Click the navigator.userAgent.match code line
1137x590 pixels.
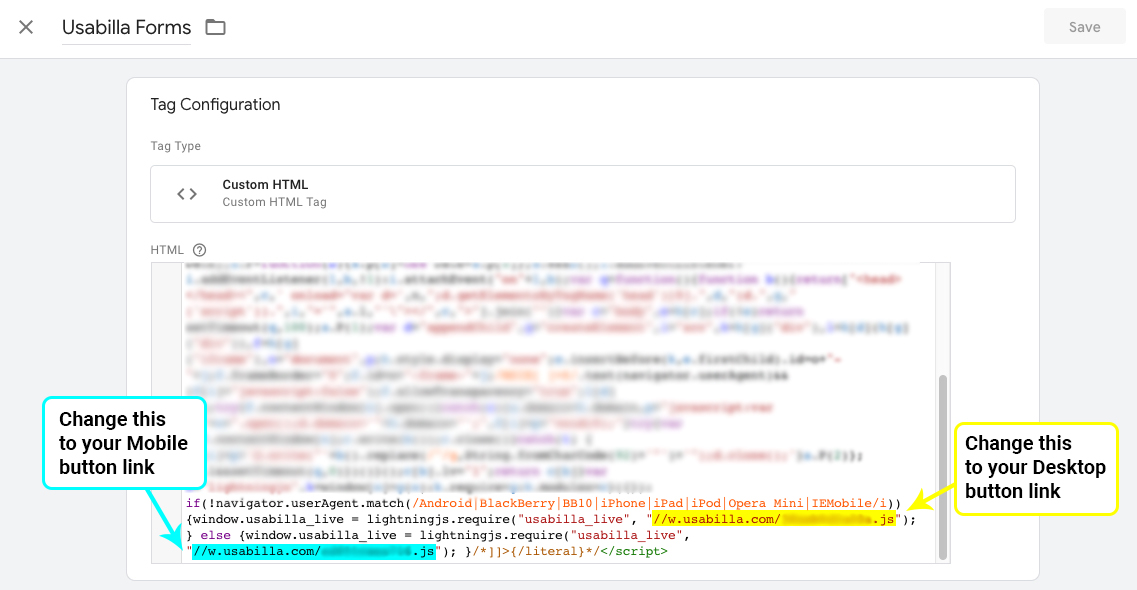(x=544, y=503)
